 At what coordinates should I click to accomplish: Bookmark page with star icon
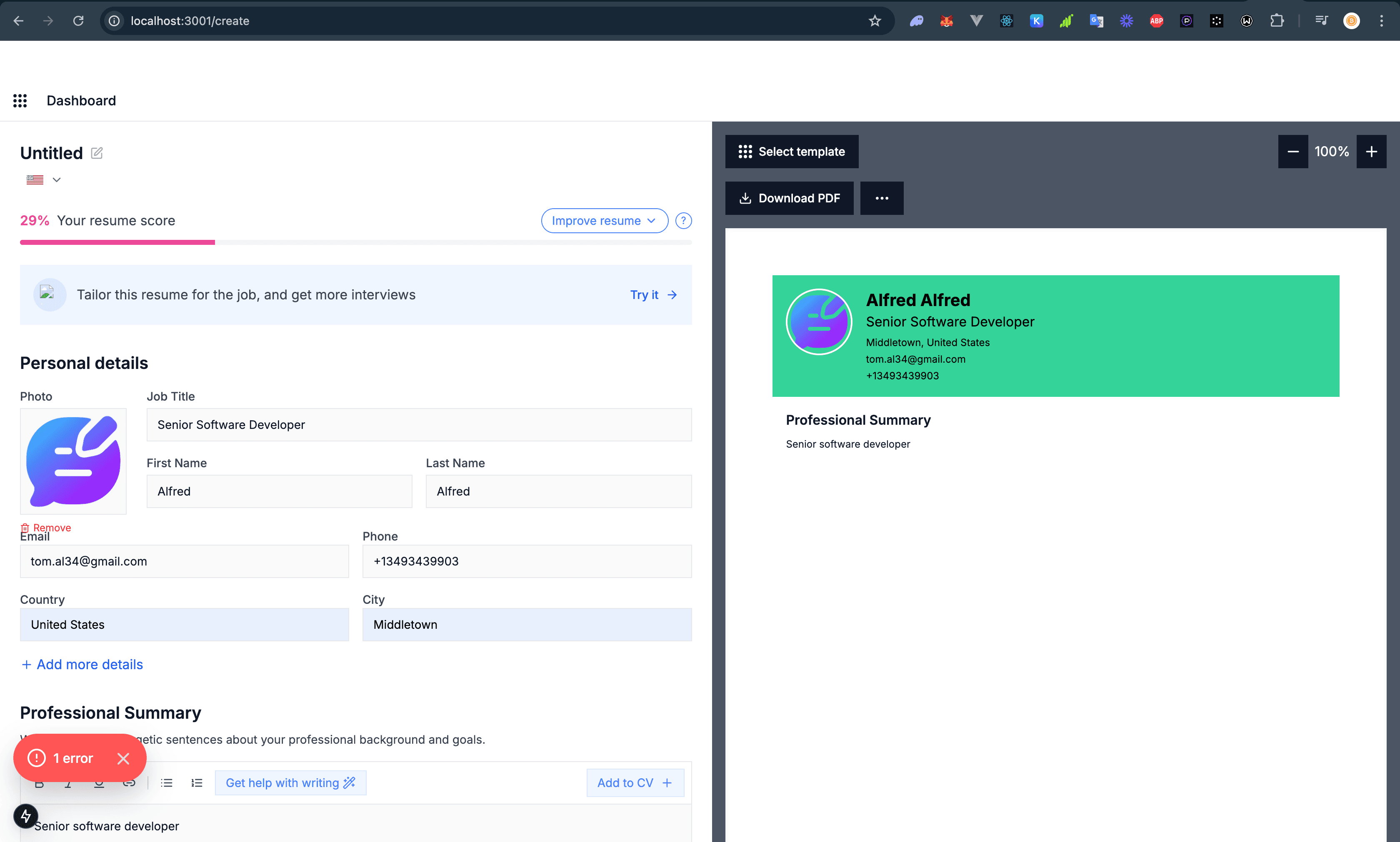[874, 21]
